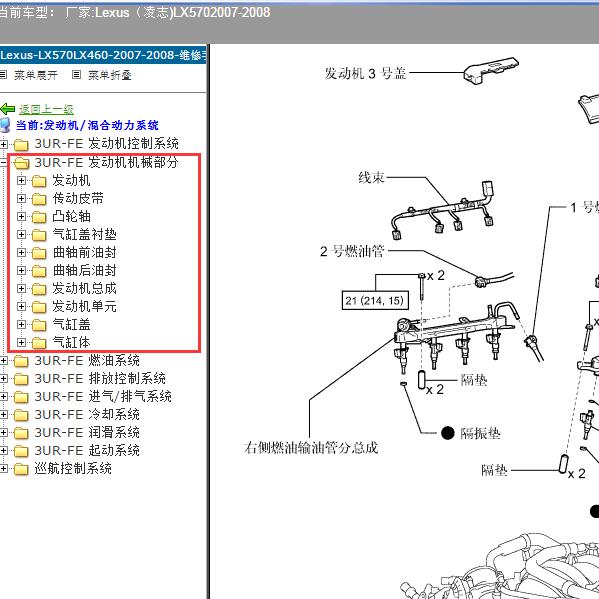Select 3UR-FE 进气/排气系统 tree item

(103, 396)
